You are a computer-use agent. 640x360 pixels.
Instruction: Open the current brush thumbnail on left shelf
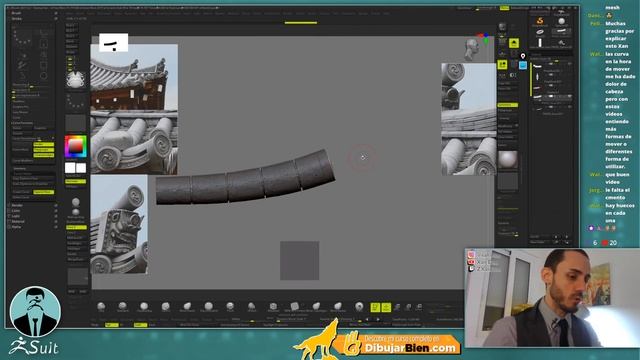76,79
